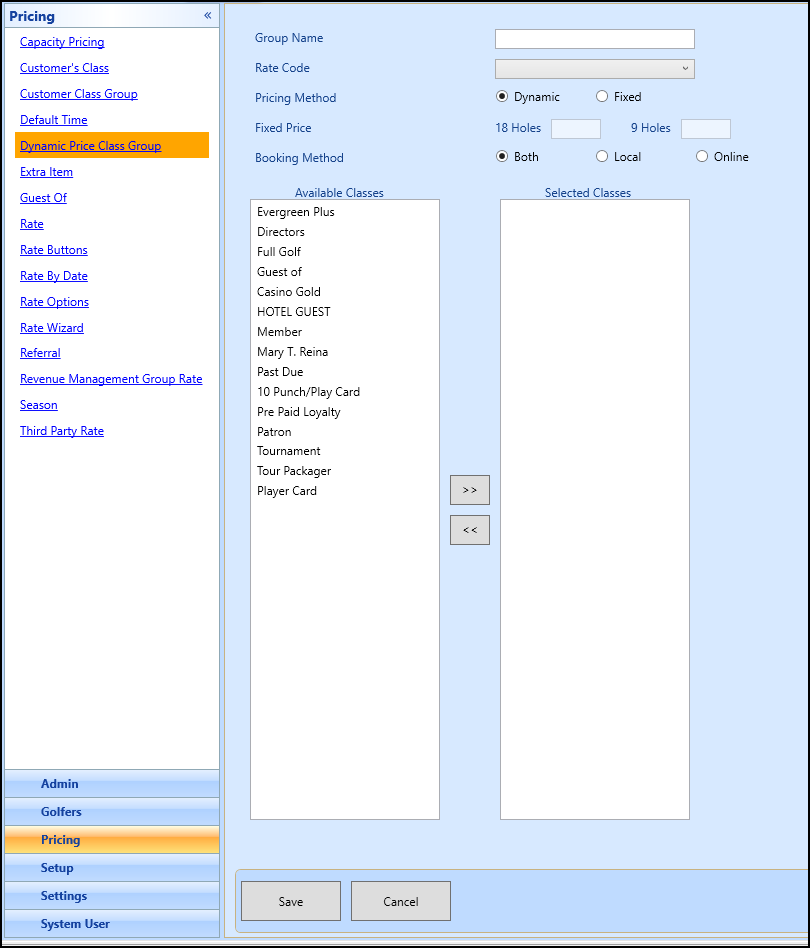Open the Rate Code dropdown

coord(595,69)
